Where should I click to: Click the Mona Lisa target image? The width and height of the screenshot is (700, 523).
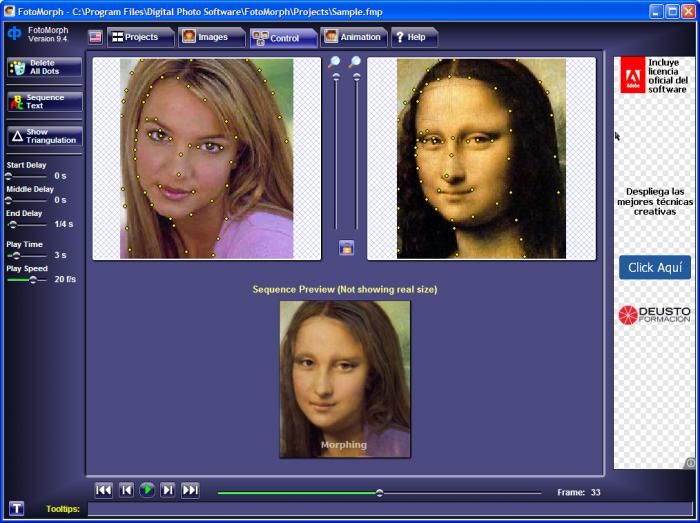click(481, 158)
